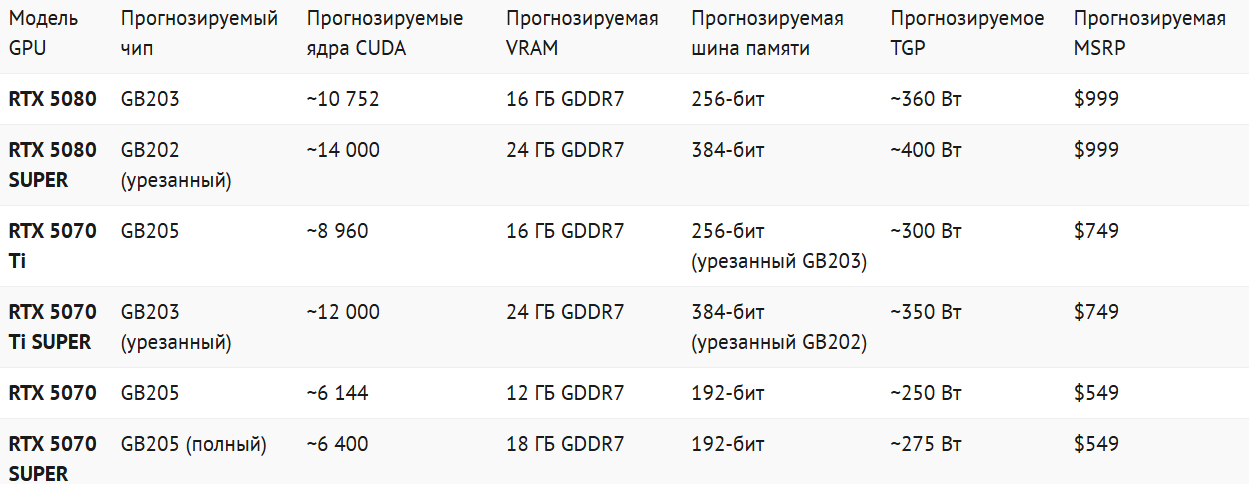
Task: Click the 'GB202 (урезанный)' chip cell
Action: 176,165
